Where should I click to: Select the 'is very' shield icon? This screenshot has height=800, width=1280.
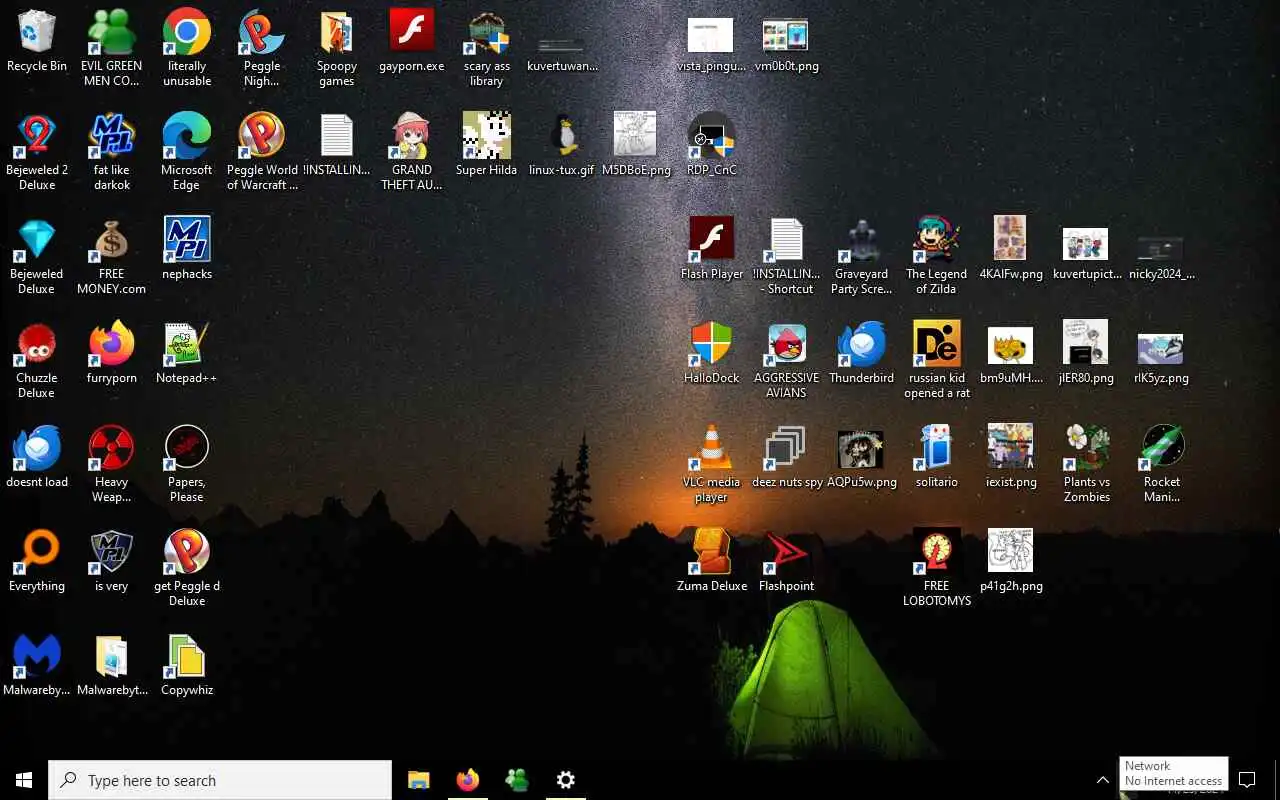(111, 560)
